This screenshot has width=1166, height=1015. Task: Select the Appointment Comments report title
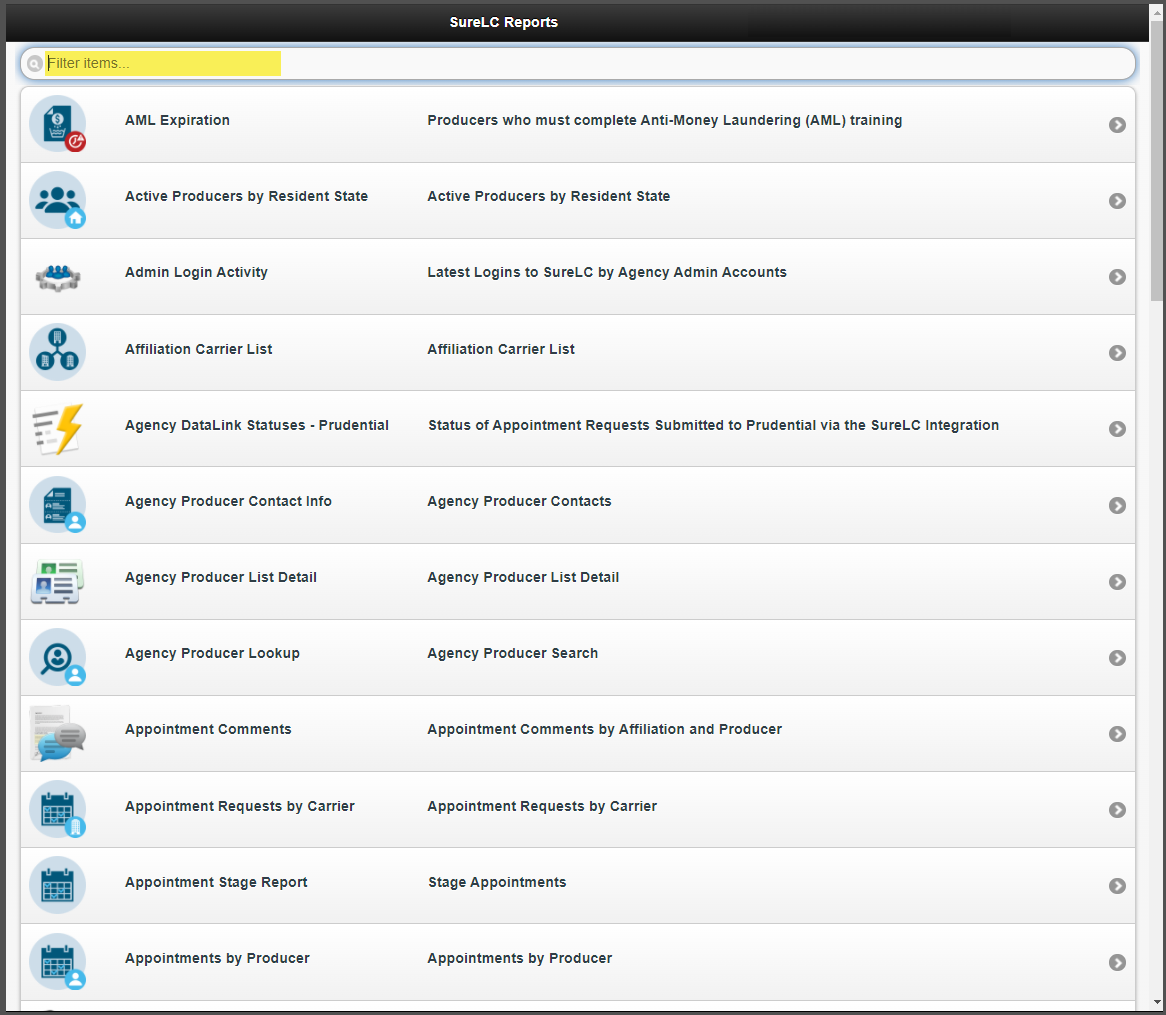208,729
